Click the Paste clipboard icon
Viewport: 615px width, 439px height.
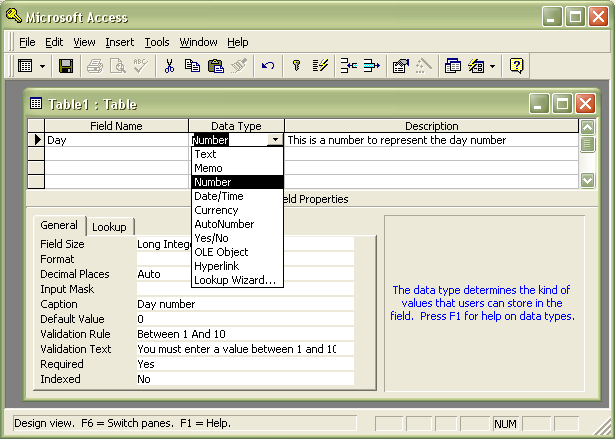click(x=215, y=66)
